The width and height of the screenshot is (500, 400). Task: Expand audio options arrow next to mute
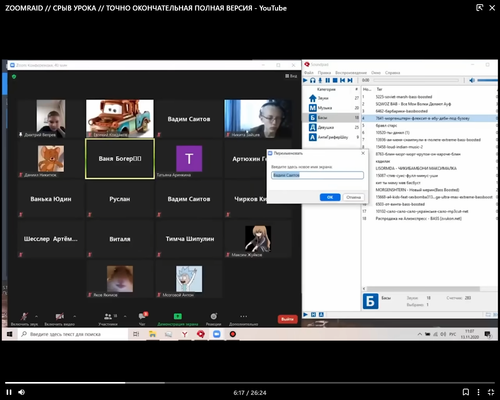36,316
